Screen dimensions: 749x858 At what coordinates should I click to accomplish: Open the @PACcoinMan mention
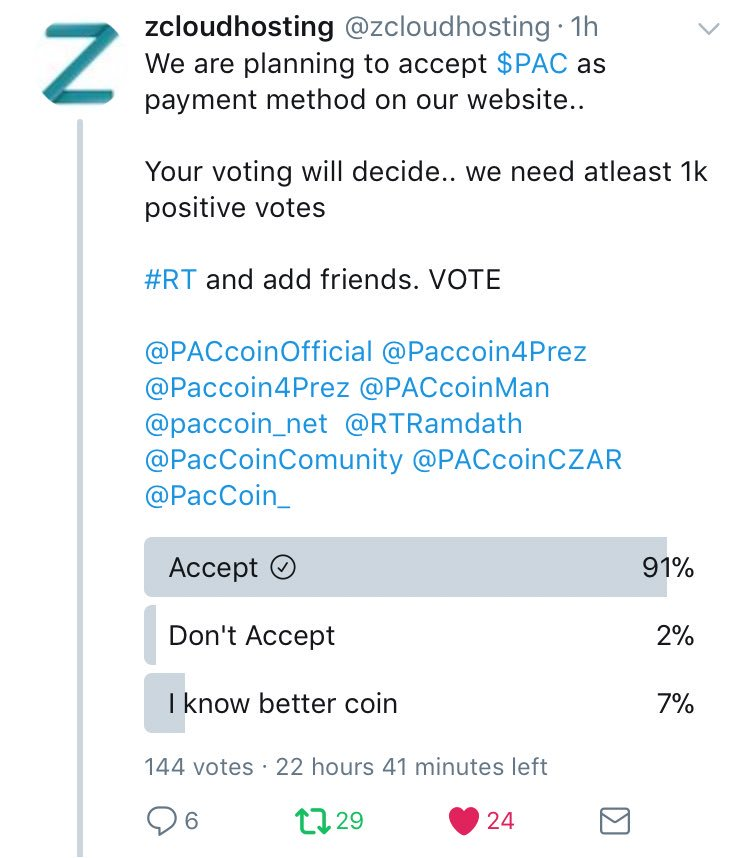coord(454,387)
